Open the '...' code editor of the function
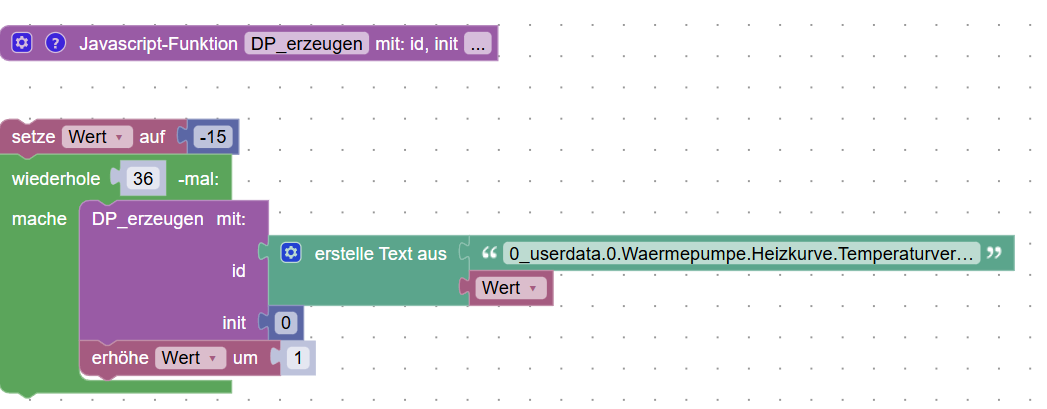 tap(478, 44)
